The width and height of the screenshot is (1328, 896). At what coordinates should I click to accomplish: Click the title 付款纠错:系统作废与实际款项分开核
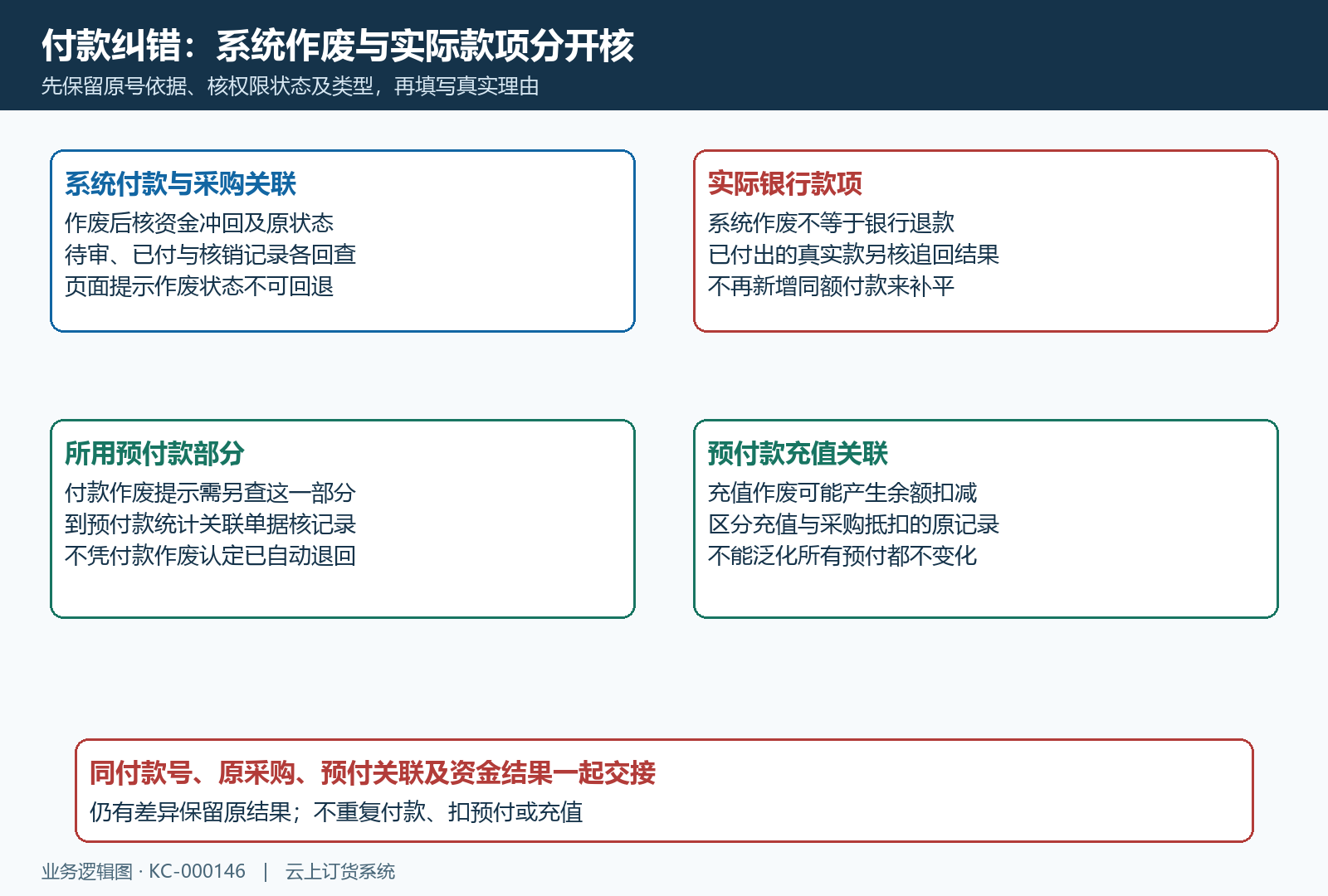pos(338,46)
